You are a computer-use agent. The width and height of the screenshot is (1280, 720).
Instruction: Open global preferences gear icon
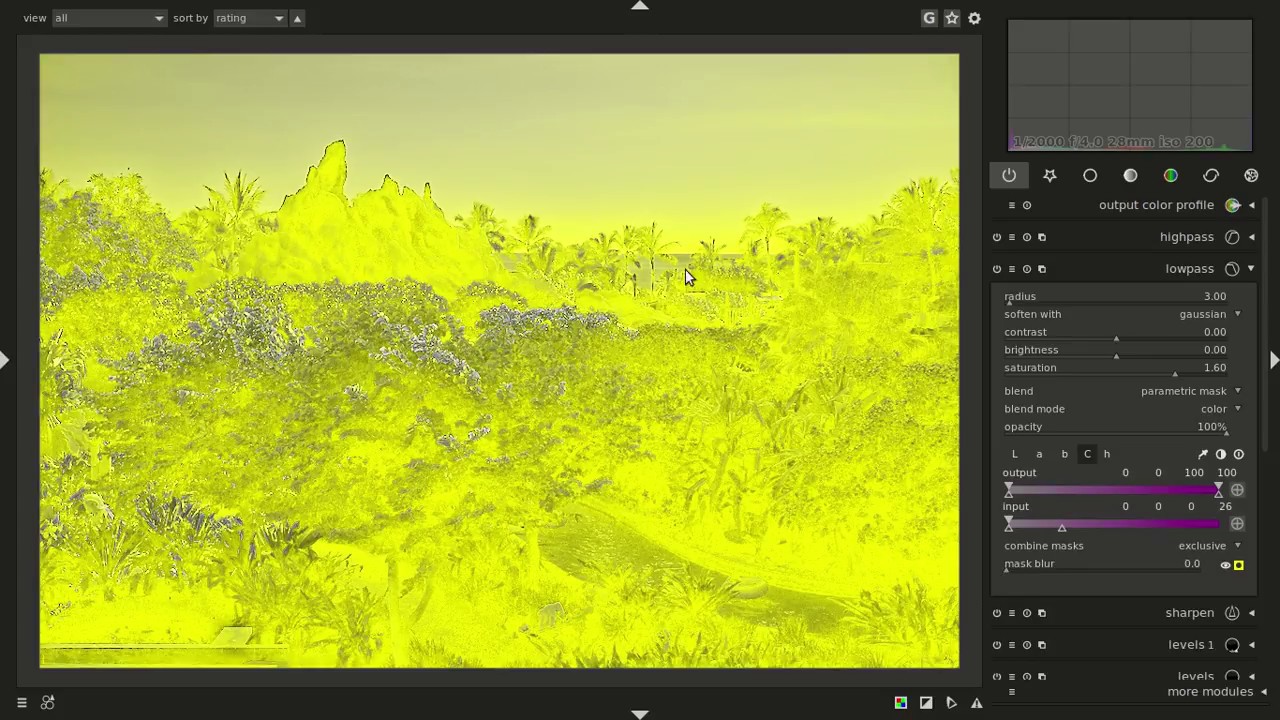coord(974,18)
